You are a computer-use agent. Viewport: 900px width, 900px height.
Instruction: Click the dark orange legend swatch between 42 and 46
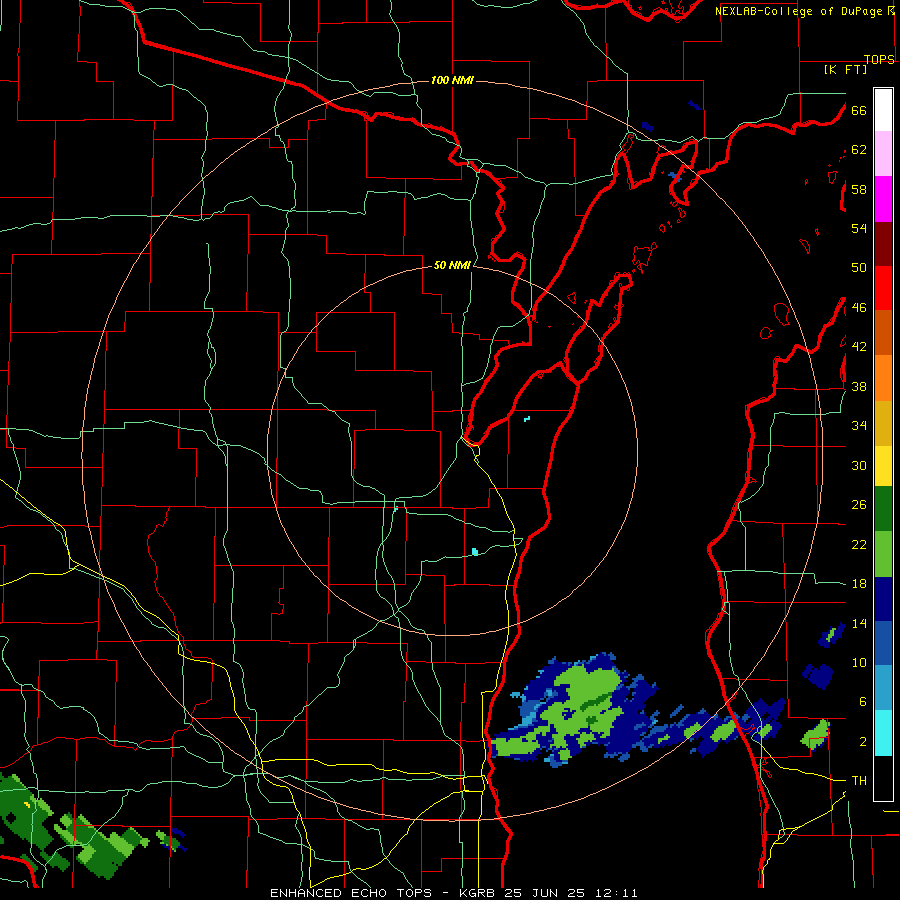(x=883, y=332)
